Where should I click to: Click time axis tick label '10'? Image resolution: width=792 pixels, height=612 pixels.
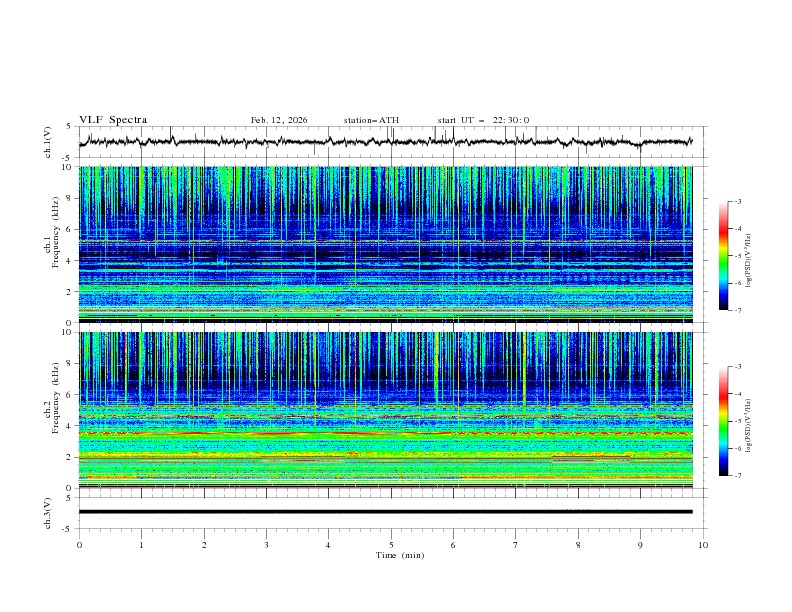(x=703, y=545)
